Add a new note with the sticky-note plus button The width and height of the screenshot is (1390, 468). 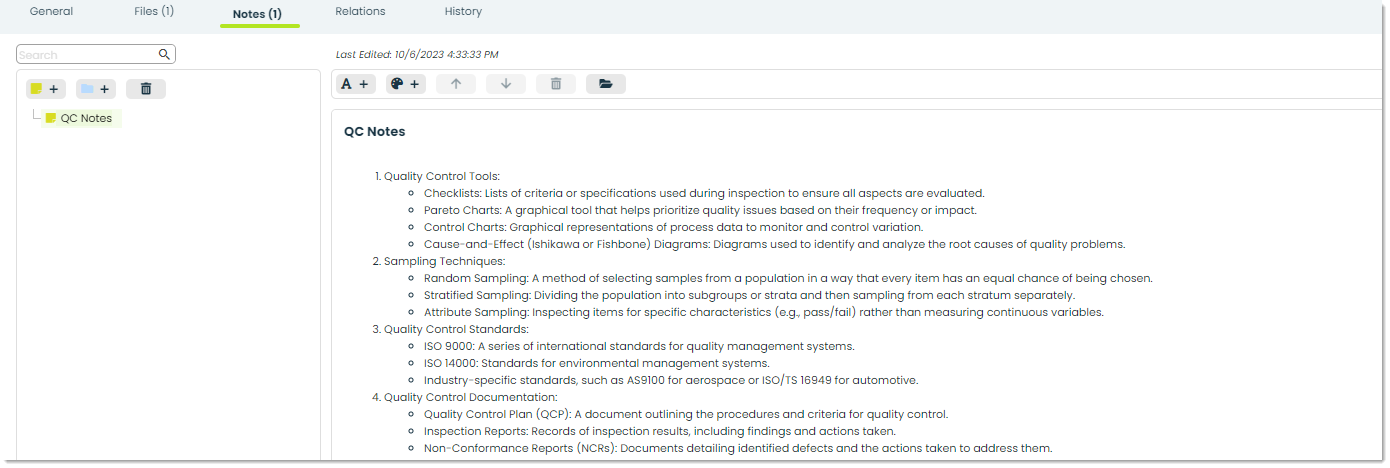46,89
